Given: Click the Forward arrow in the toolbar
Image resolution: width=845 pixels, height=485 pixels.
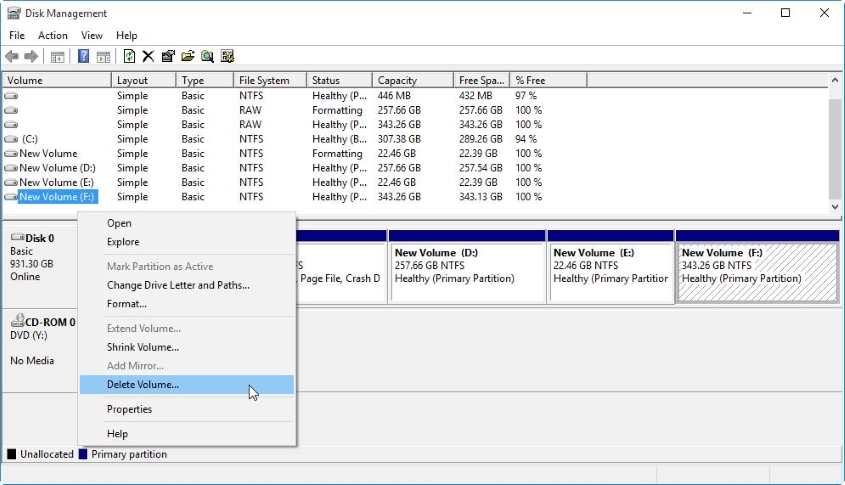Looking at the screenshot, I should 31,56.
